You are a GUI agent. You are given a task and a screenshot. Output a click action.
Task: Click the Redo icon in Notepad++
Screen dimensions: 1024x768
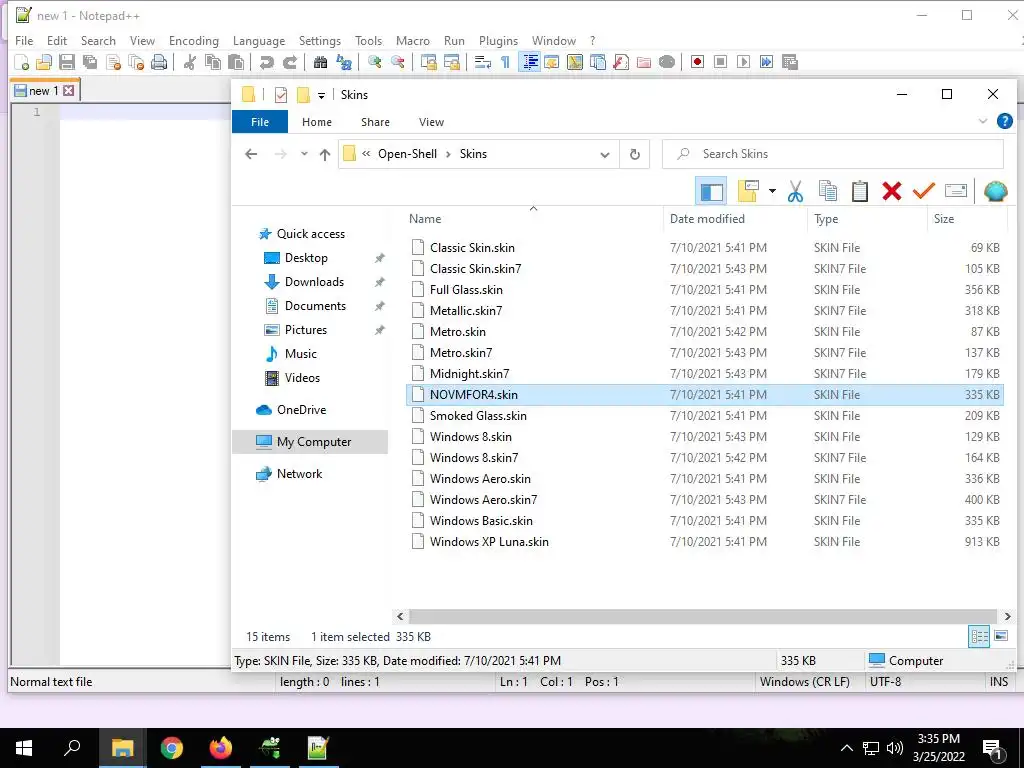pyautogui.click(x=290, y=62)
